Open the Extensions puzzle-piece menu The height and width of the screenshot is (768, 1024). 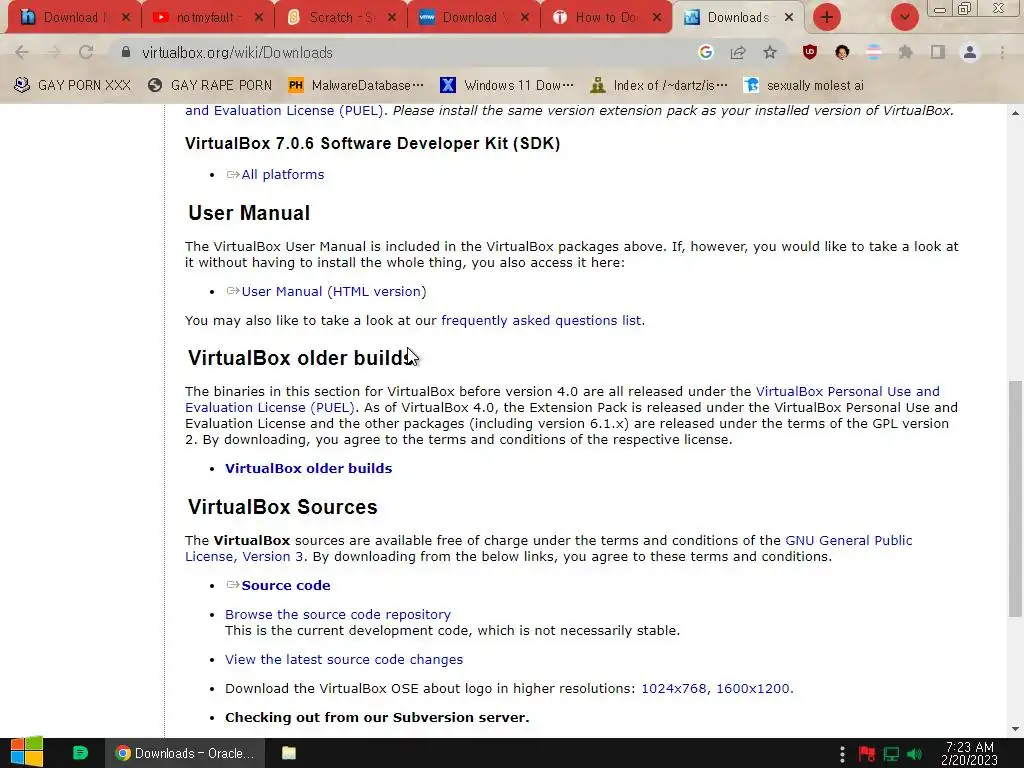click(906, 52)
